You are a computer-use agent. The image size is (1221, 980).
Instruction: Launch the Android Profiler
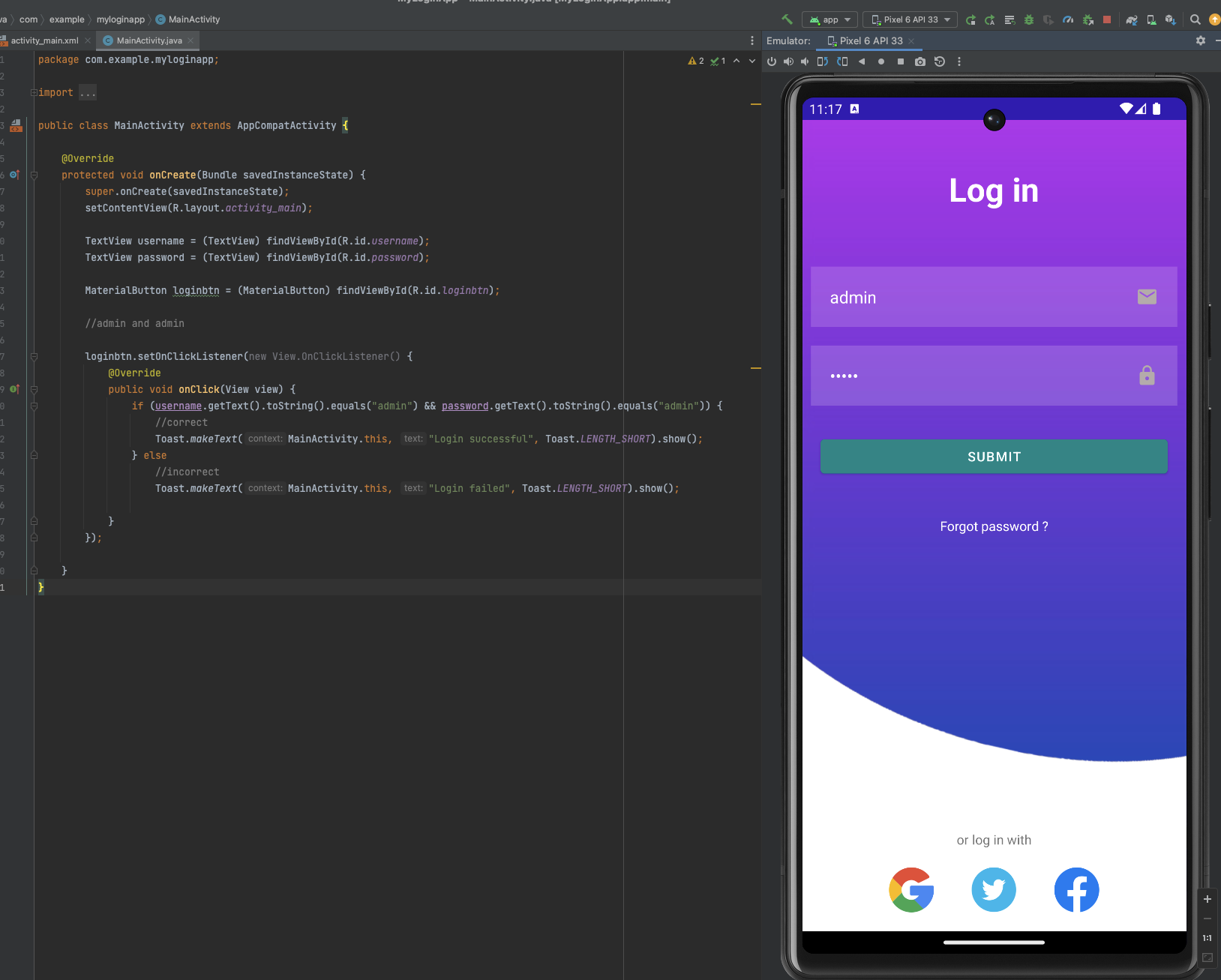(1067, 19)
